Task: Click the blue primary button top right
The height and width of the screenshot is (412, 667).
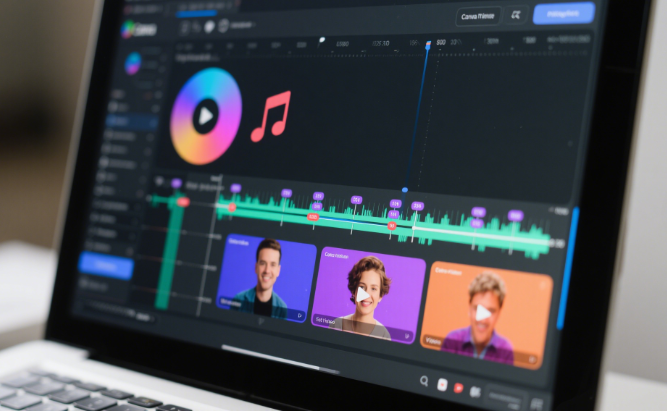Action: (564, 14)
